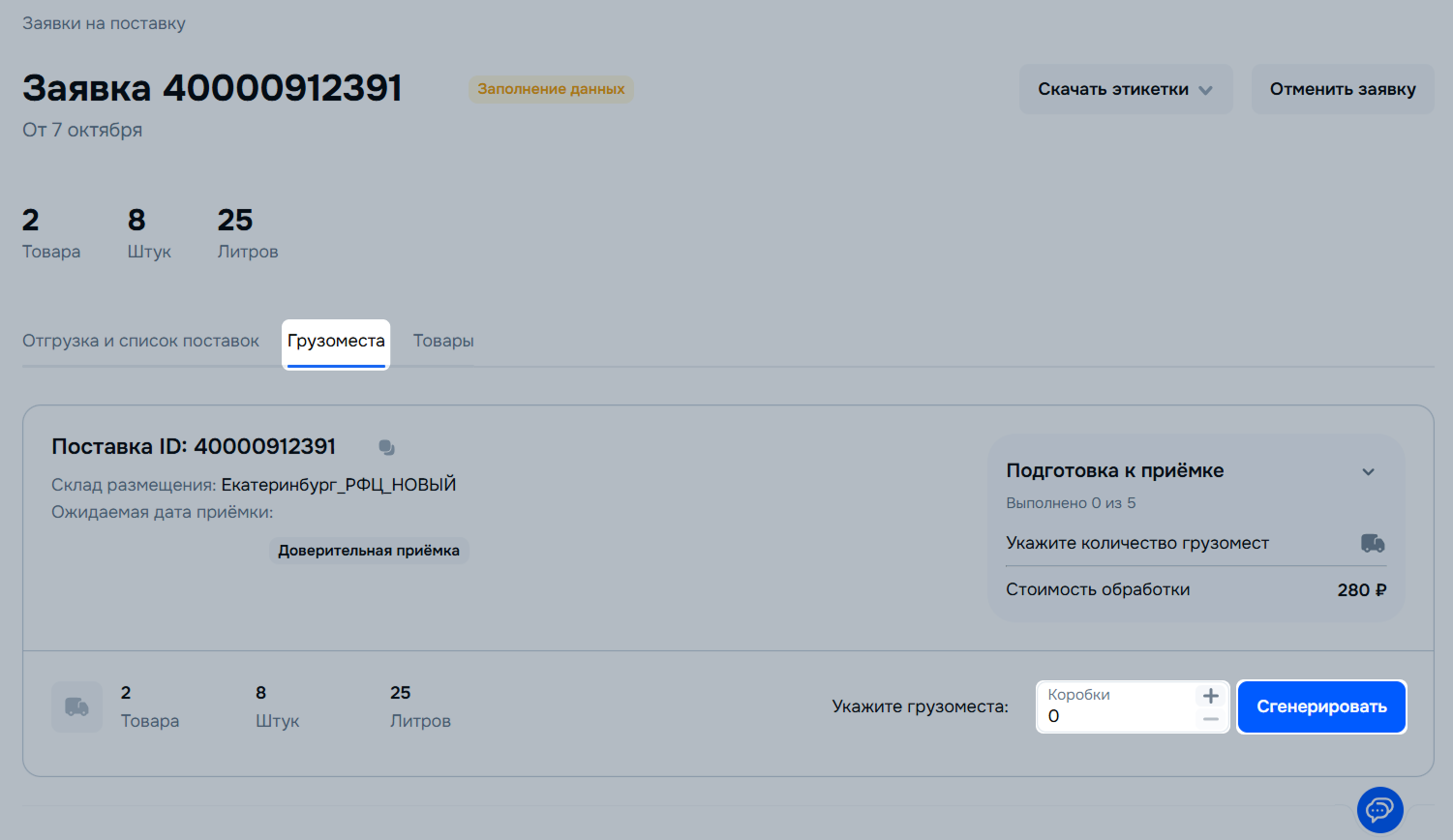Click the Доверительная приёмка tag
Screen dimensions: 1453x840
(369, 551)
